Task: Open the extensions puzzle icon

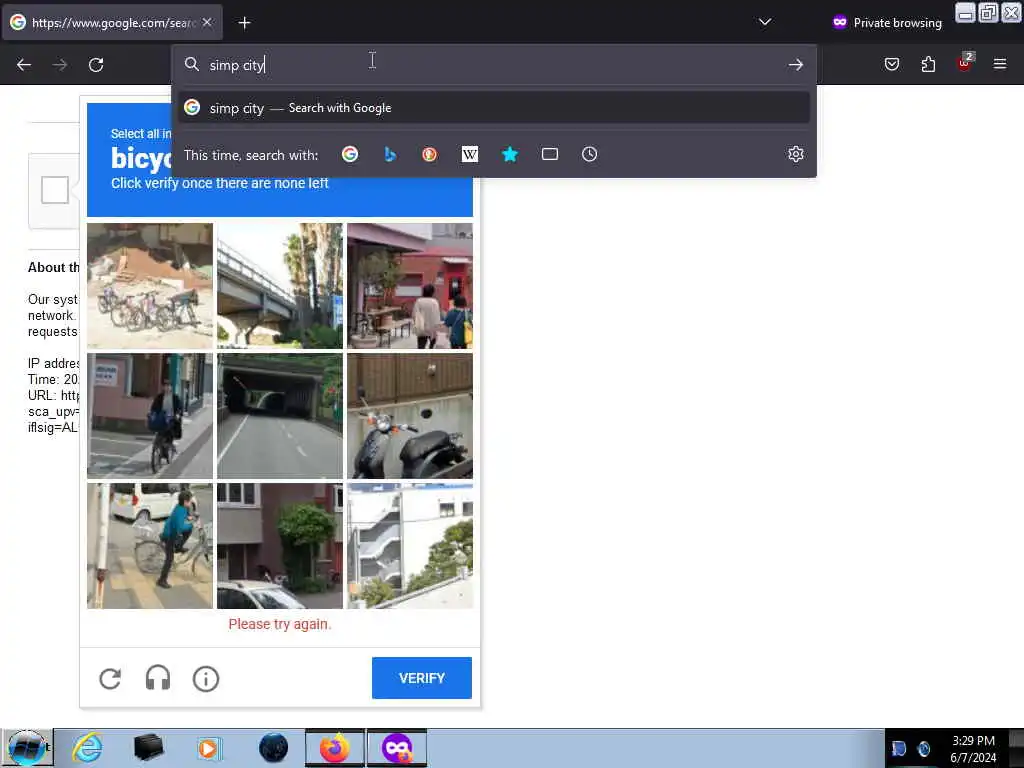Action: coord(928,64)
